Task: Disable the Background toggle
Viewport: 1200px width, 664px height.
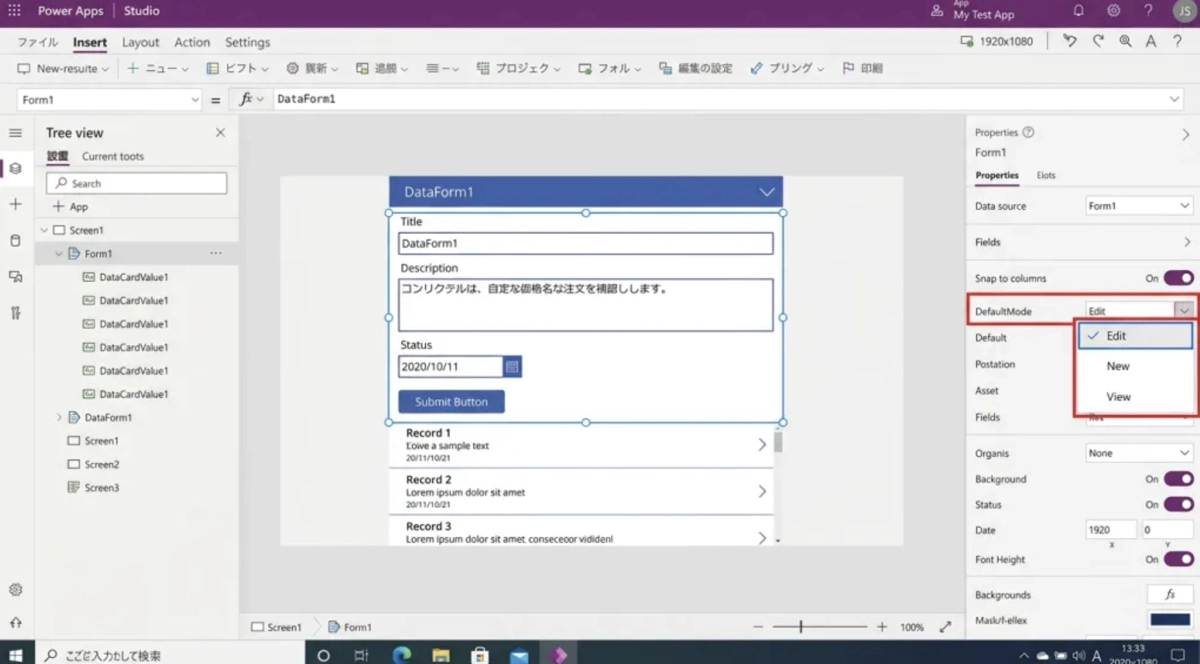Action: tap(1178, 479)
